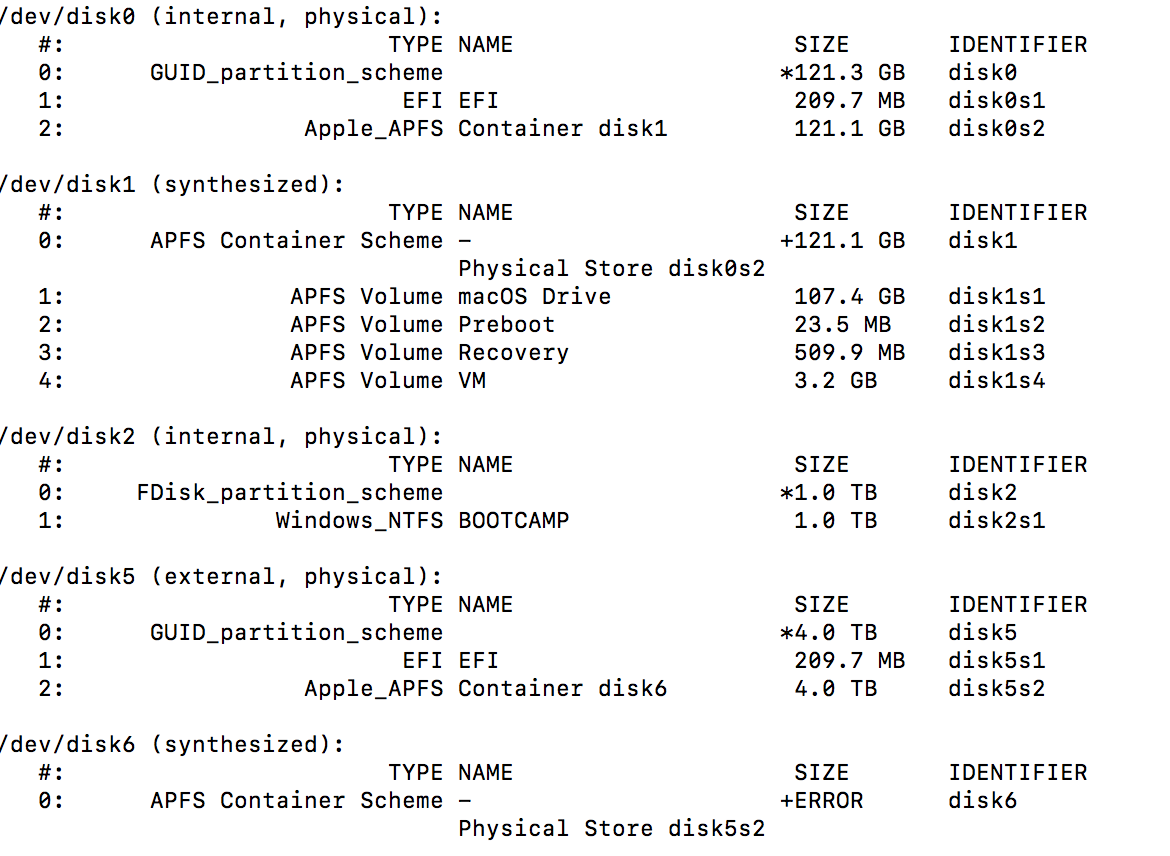Click the Container disk6 name
The height and width of the screenshot is (856, 1170).
562,689
